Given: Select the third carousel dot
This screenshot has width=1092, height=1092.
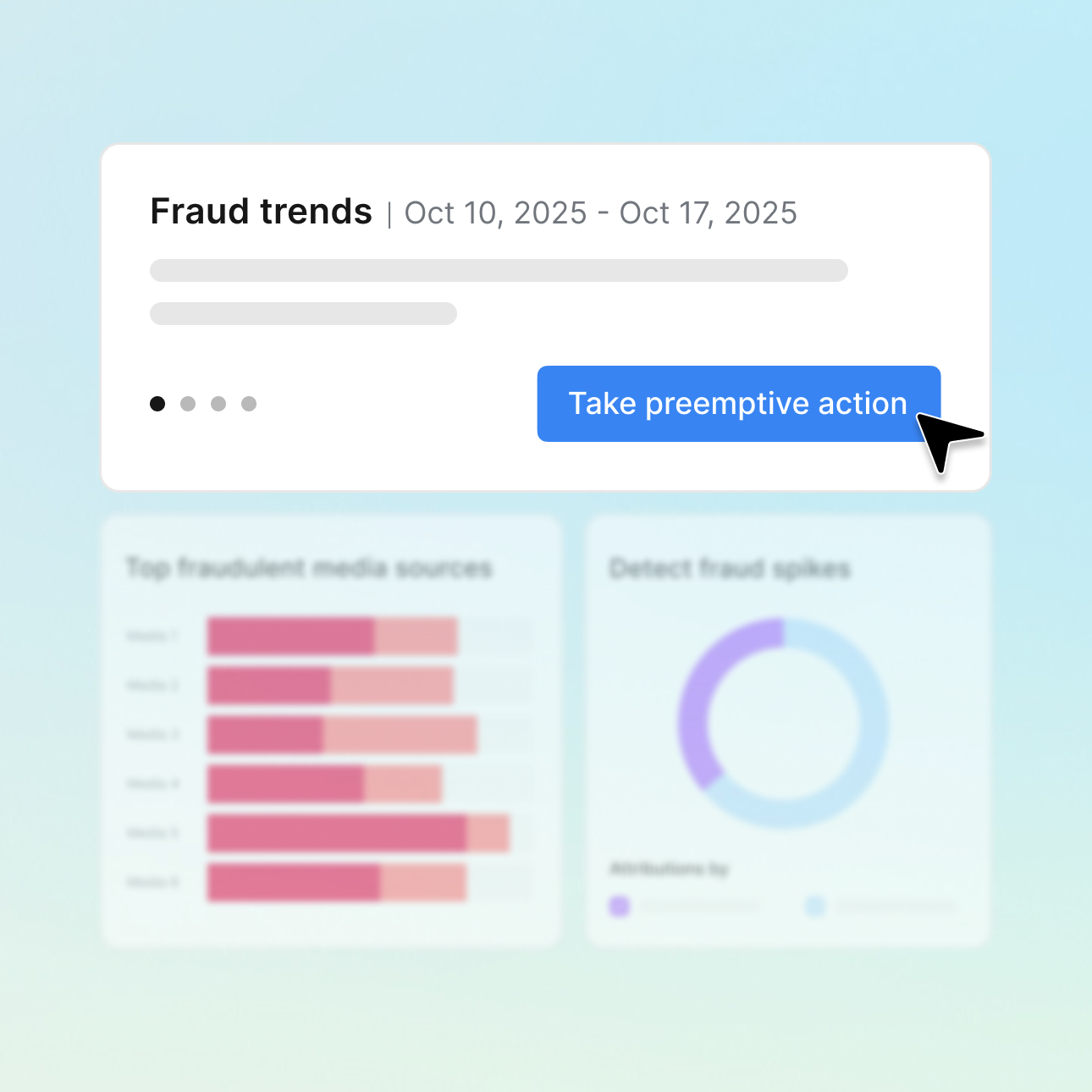Looking at the screenshot, I should [x=218, y=404].
